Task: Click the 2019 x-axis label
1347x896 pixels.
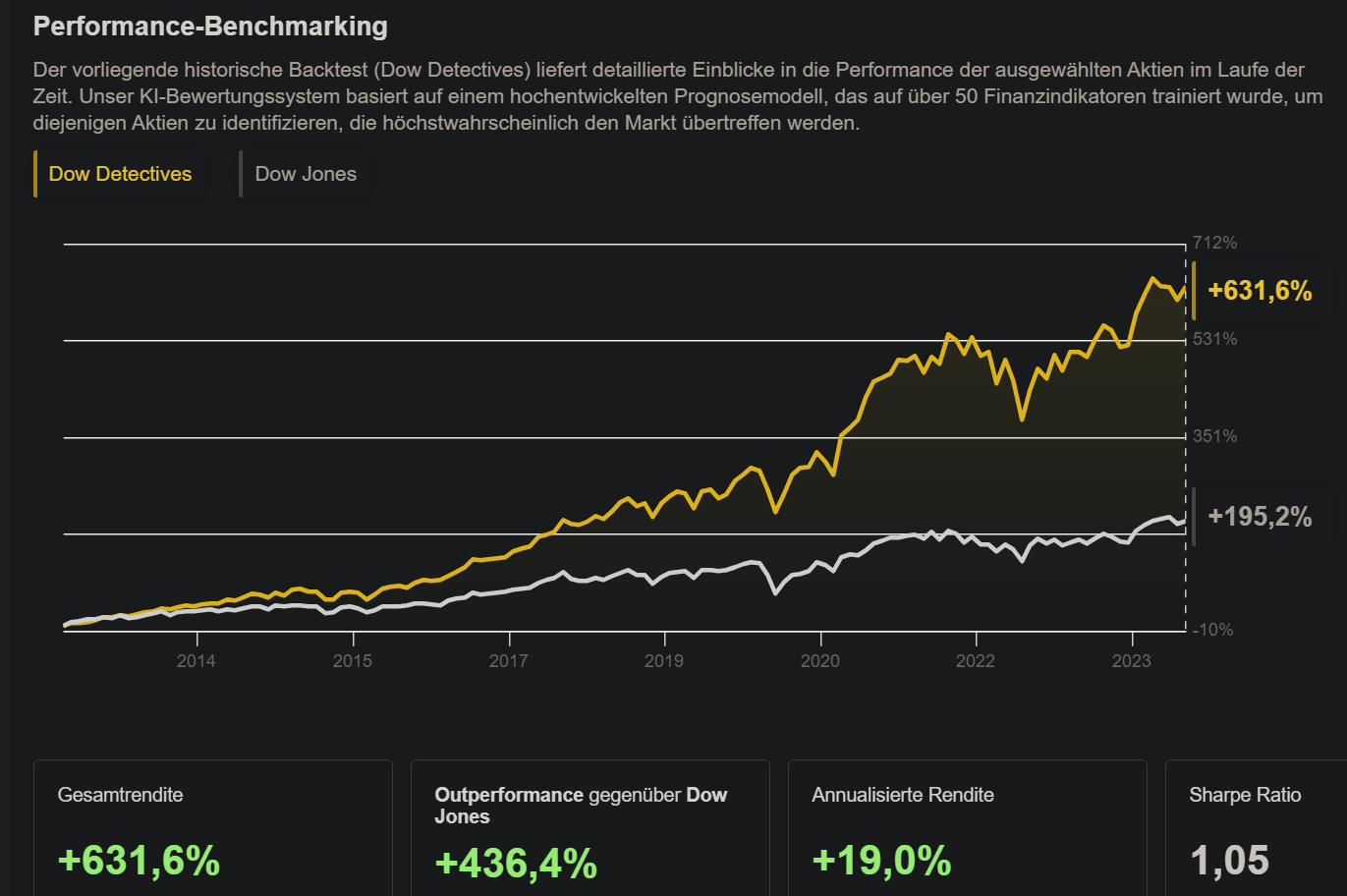Action: coord(664,661)
